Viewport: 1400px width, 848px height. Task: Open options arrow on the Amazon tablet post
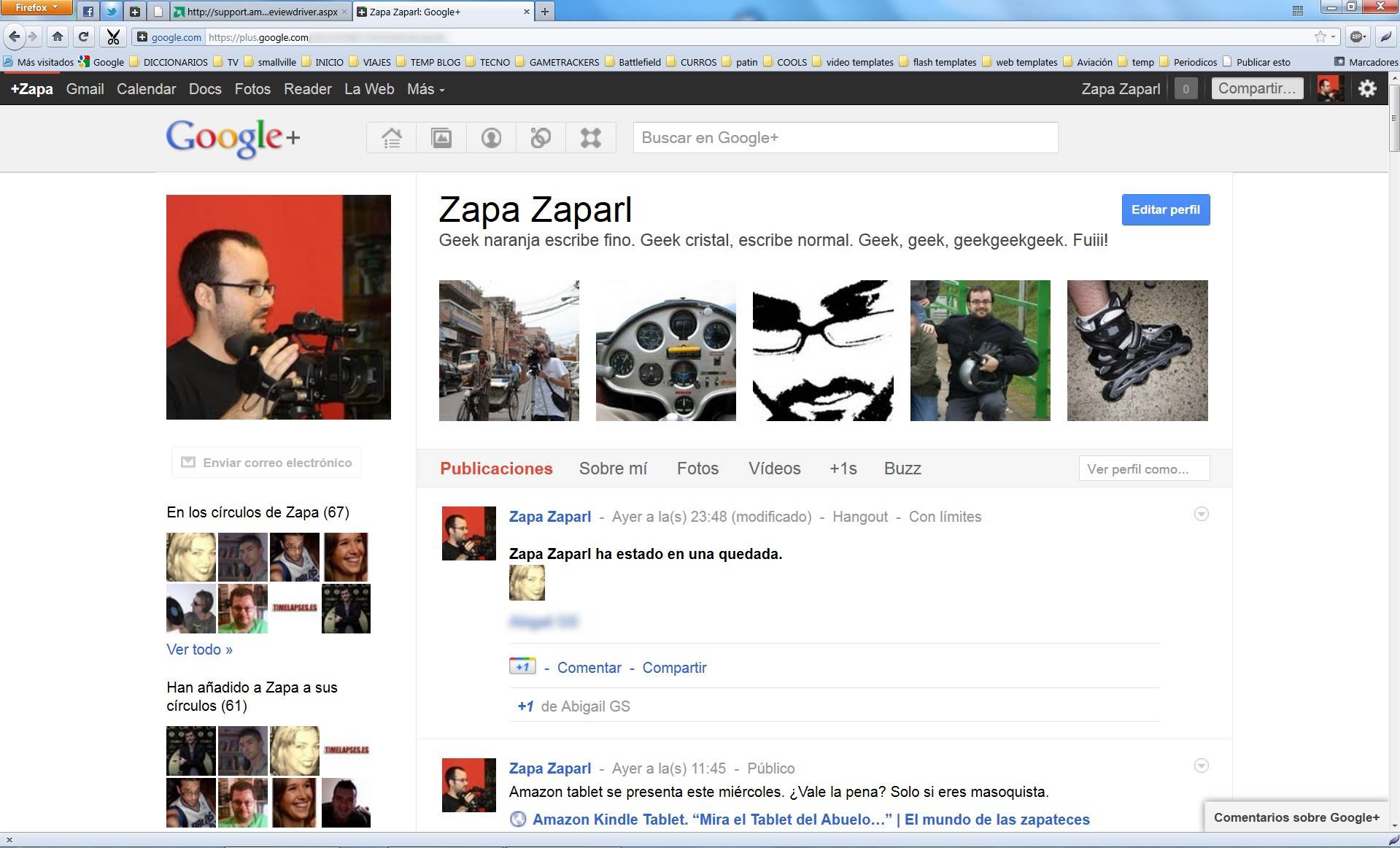[x=1201, y=766]
